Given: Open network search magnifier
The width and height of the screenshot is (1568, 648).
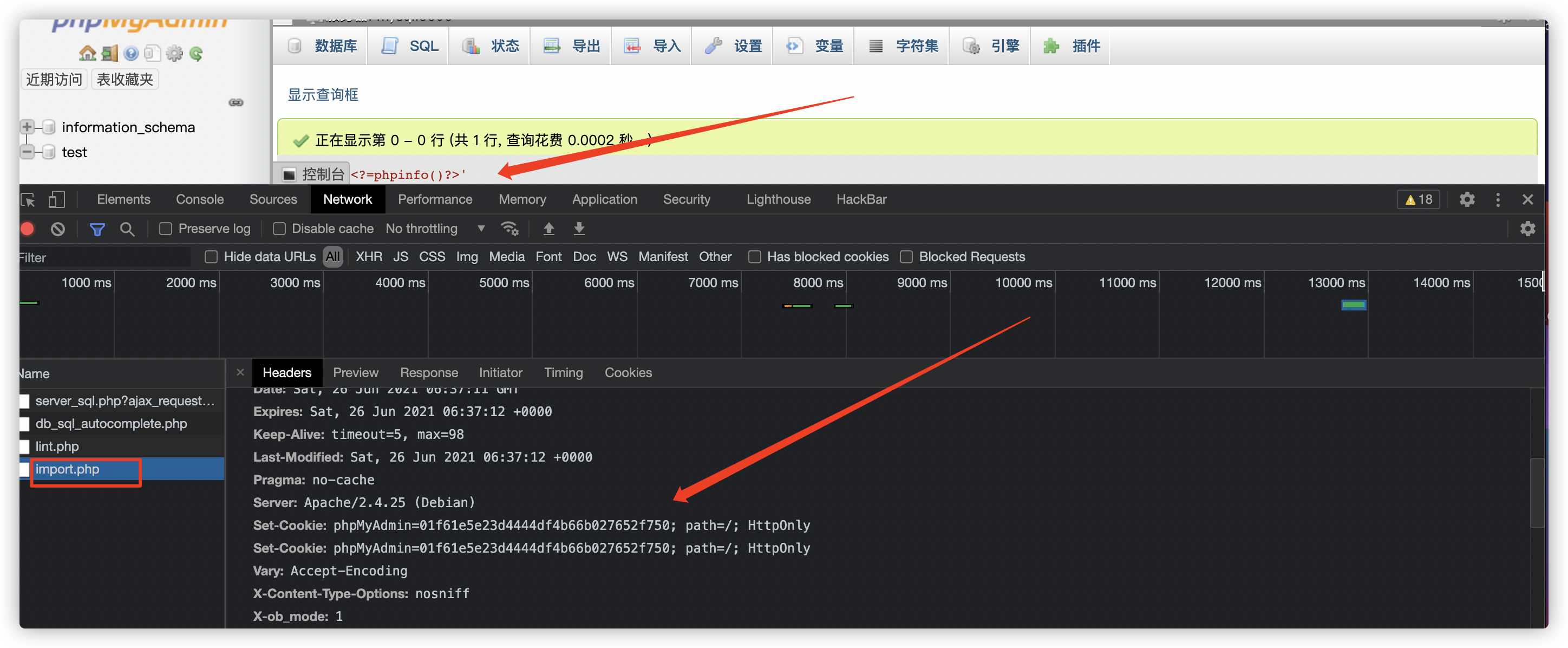Looking at the screenshot, I should 127,229.
